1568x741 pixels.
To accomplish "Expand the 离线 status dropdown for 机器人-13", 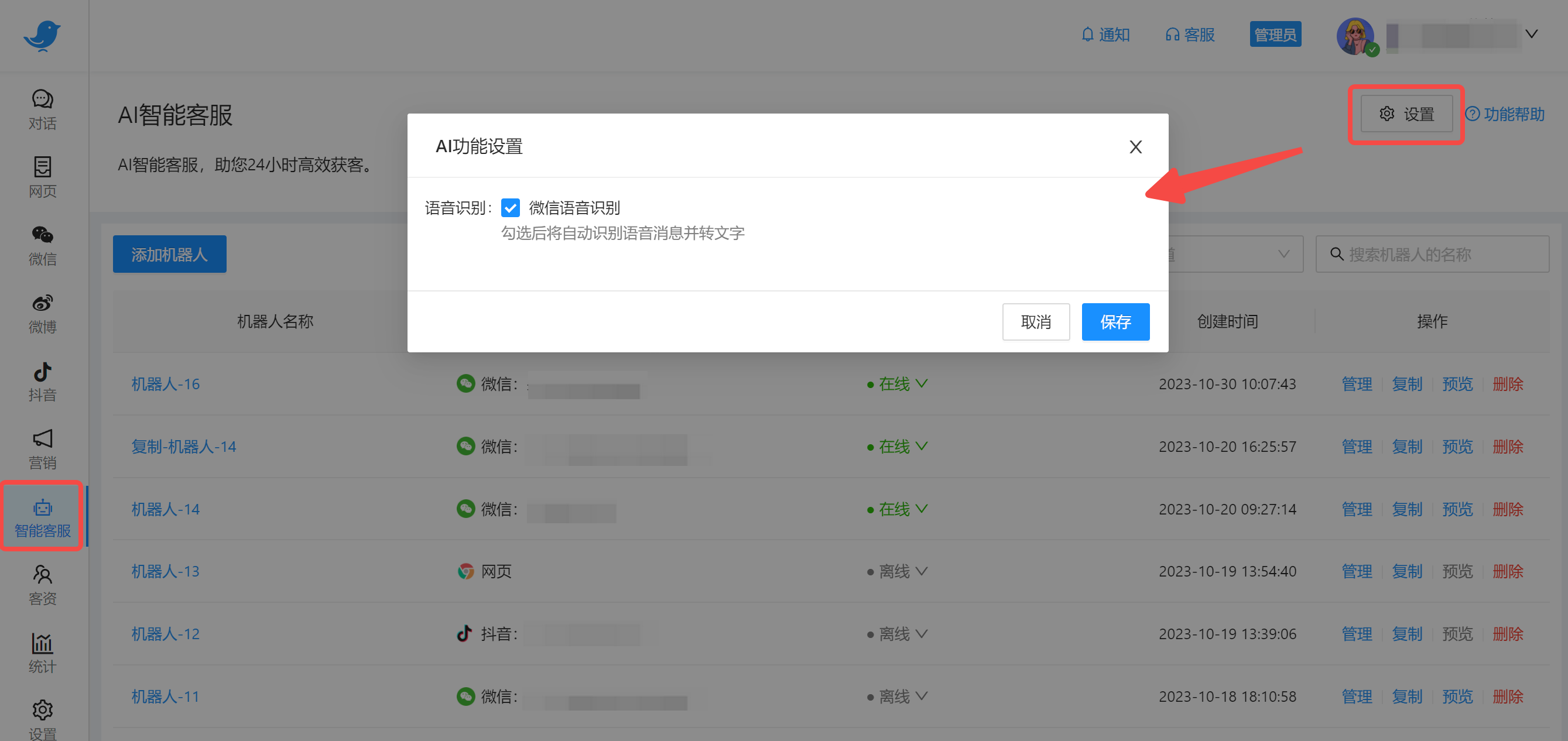I will coord(922,571).
